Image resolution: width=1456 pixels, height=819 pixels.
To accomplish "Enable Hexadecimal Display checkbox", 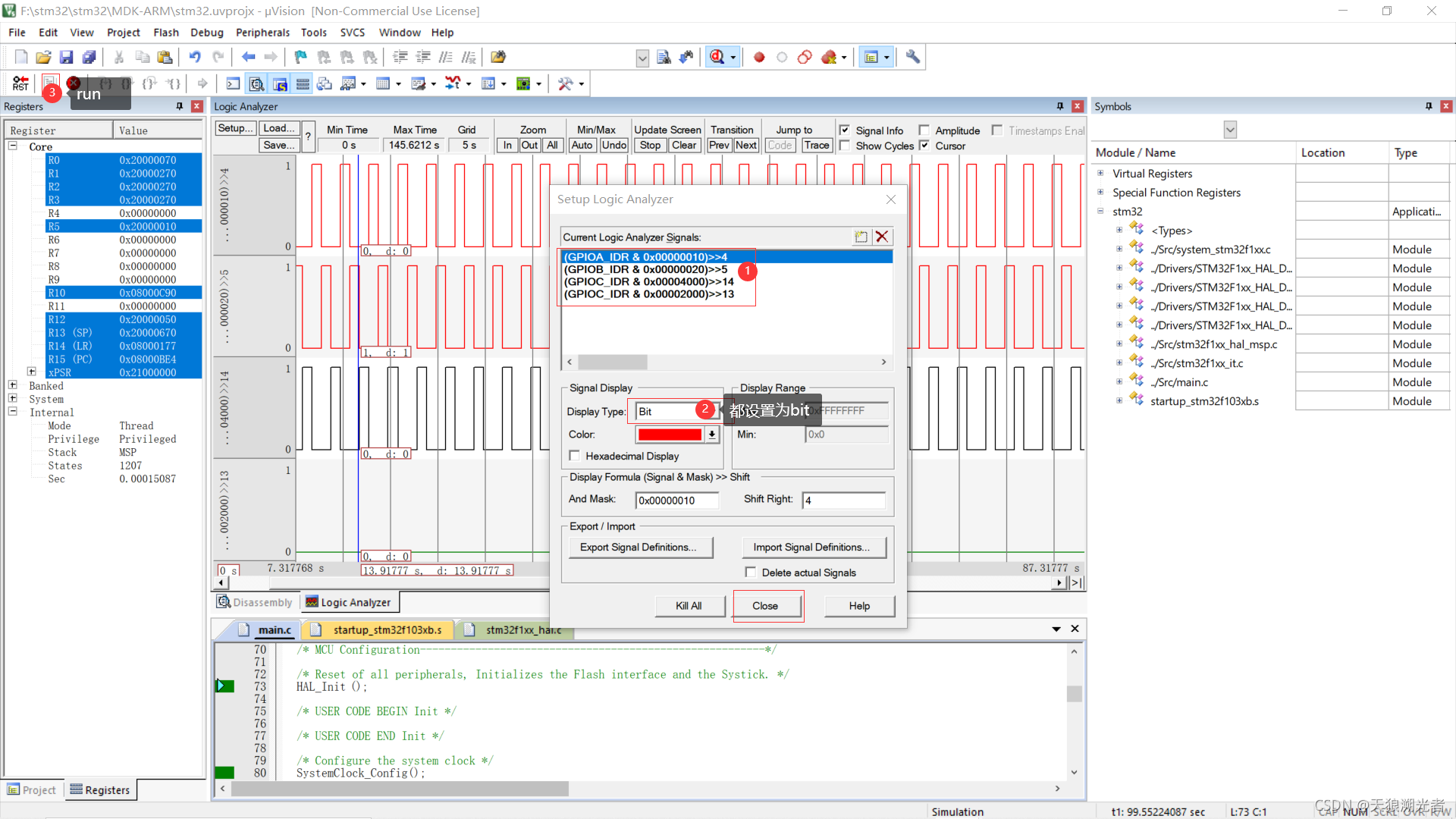I will (575, 456).
